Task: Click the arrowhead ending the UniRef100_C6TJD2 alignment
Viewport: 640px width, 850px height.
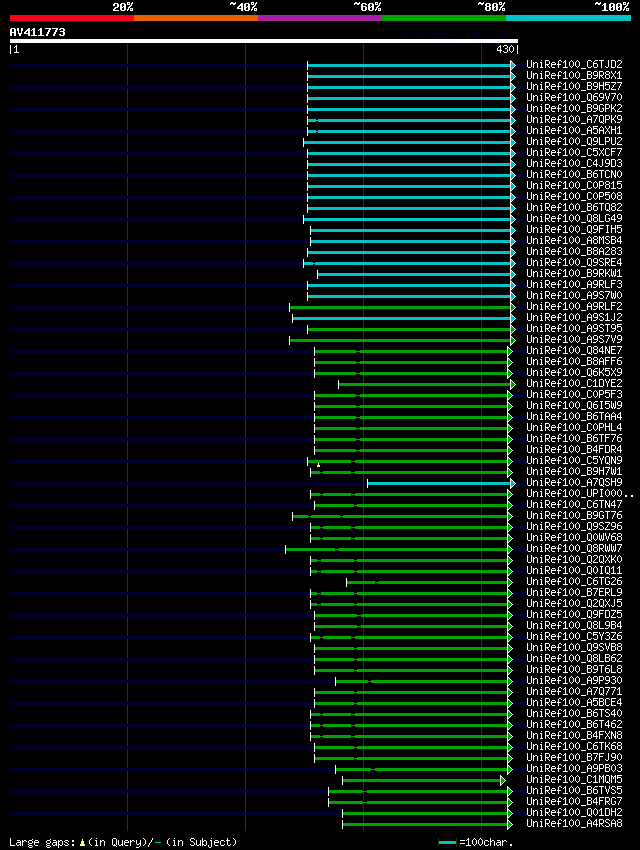Action: 513,65
